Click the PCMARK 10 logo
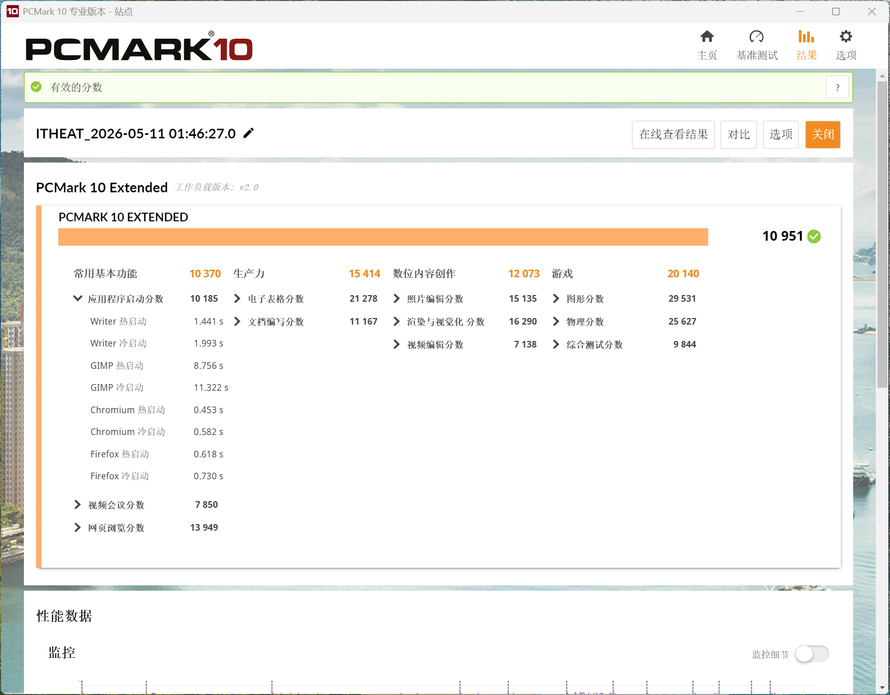 [x=139, y=48]
